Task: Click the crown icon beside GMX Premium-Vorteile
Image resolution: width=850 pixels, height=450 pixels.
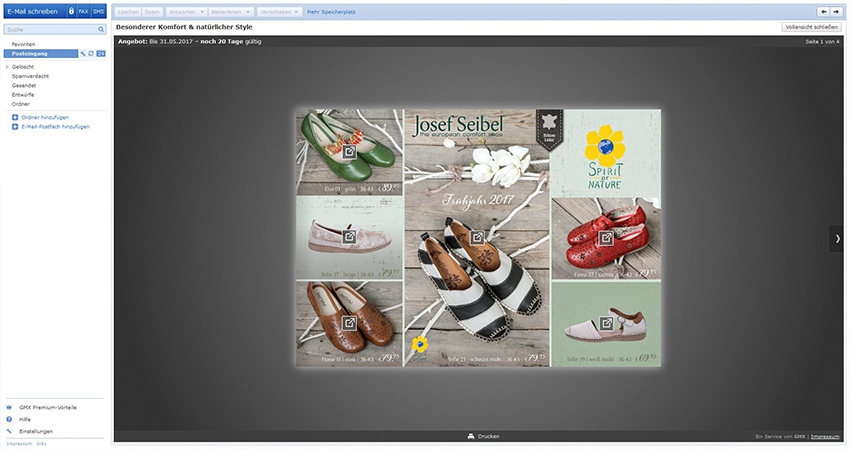Action: click(9, 407)
